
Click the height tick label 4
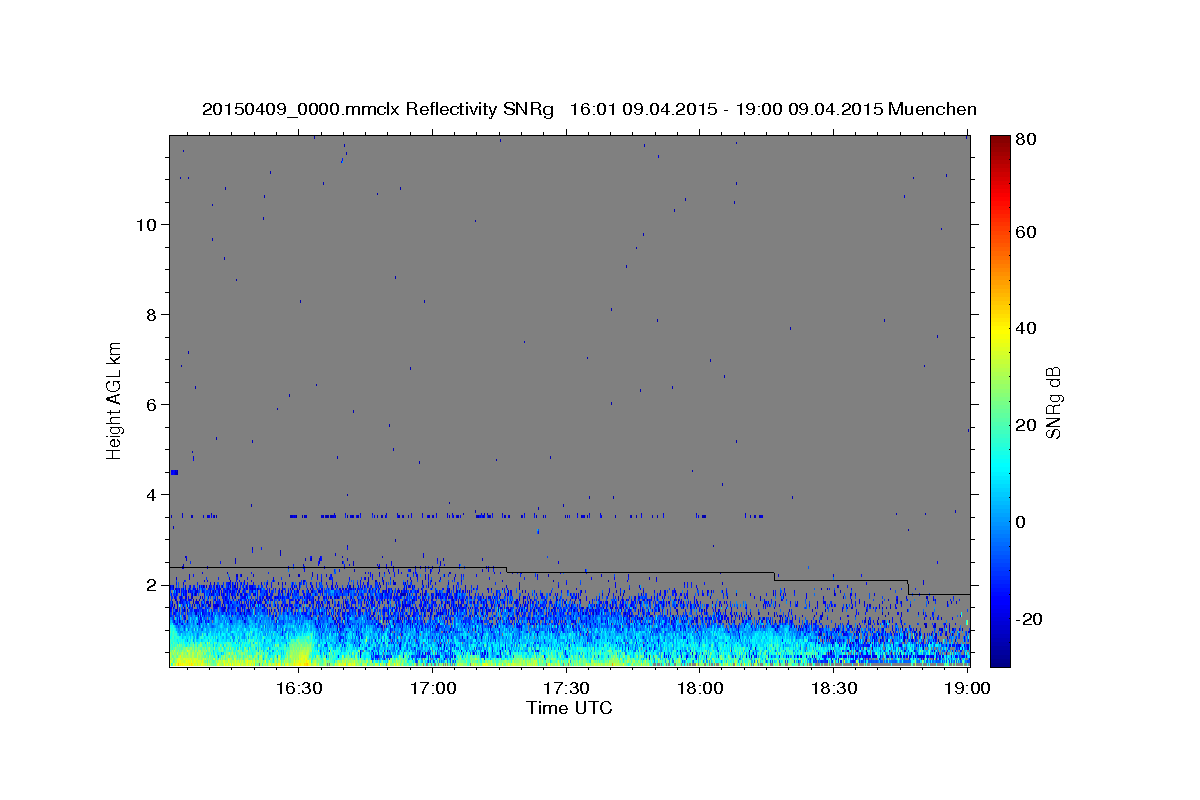153,494
